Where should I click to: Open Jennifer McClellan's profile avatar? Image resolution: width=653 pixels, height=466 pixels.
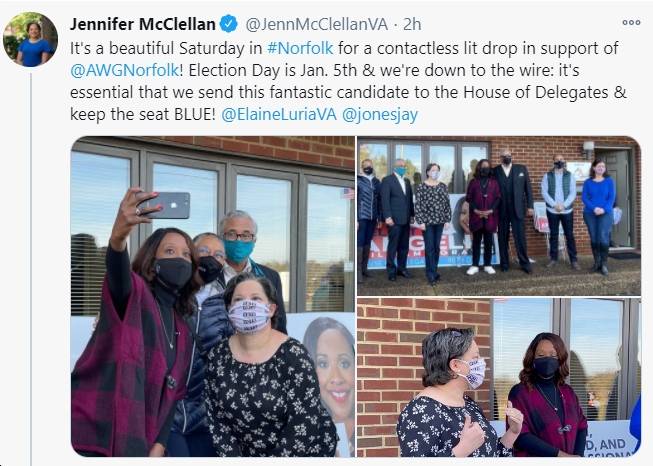[30, 40]
